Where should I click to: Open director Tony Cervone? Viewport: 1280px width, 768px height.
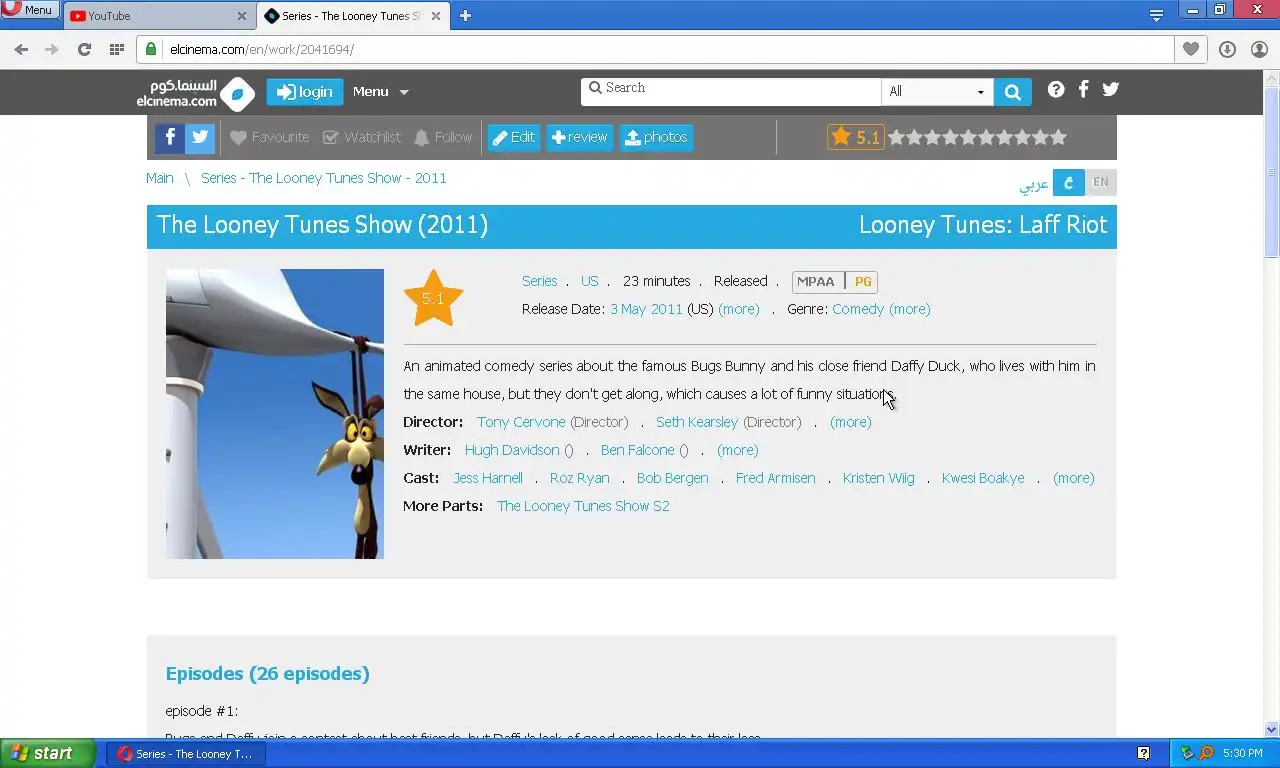[x=521, y=422]
